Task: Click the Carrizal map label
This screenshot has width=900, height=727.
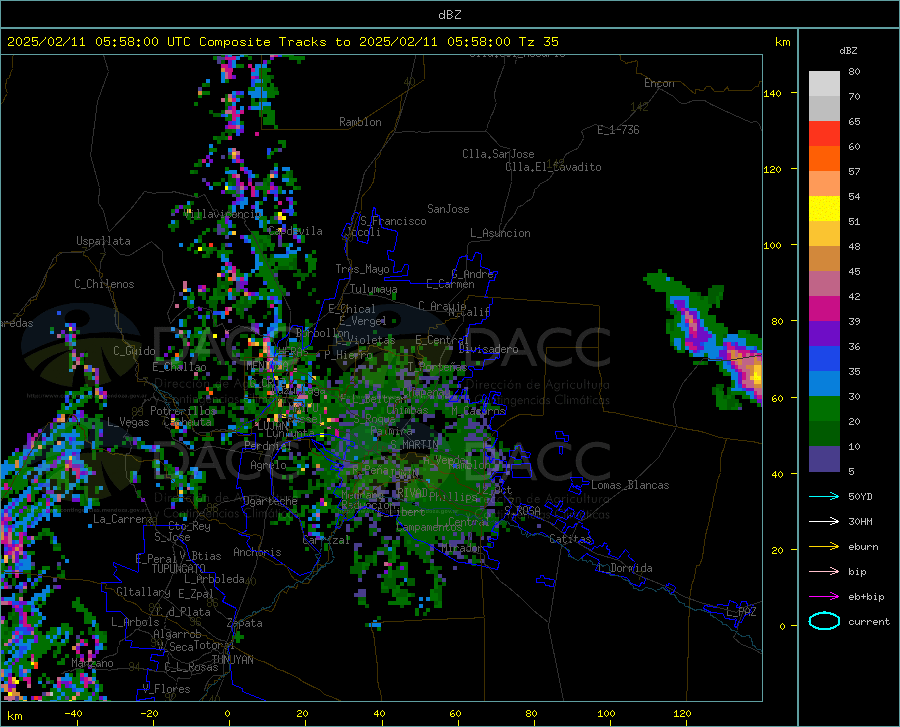Action: [x=326, y=540]
